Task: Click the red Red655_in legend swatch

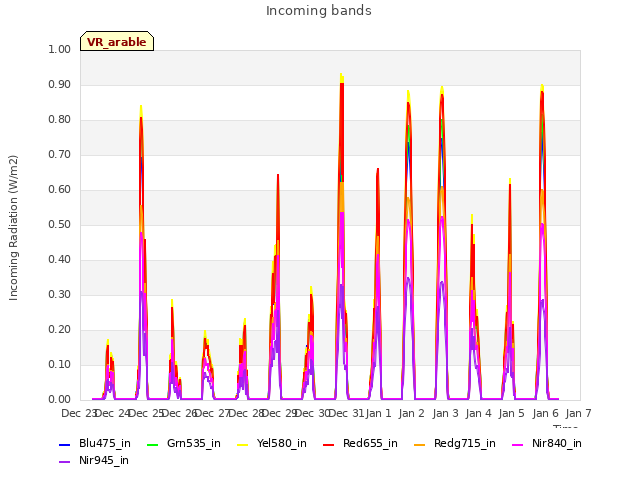Action: tap(329, 444)
